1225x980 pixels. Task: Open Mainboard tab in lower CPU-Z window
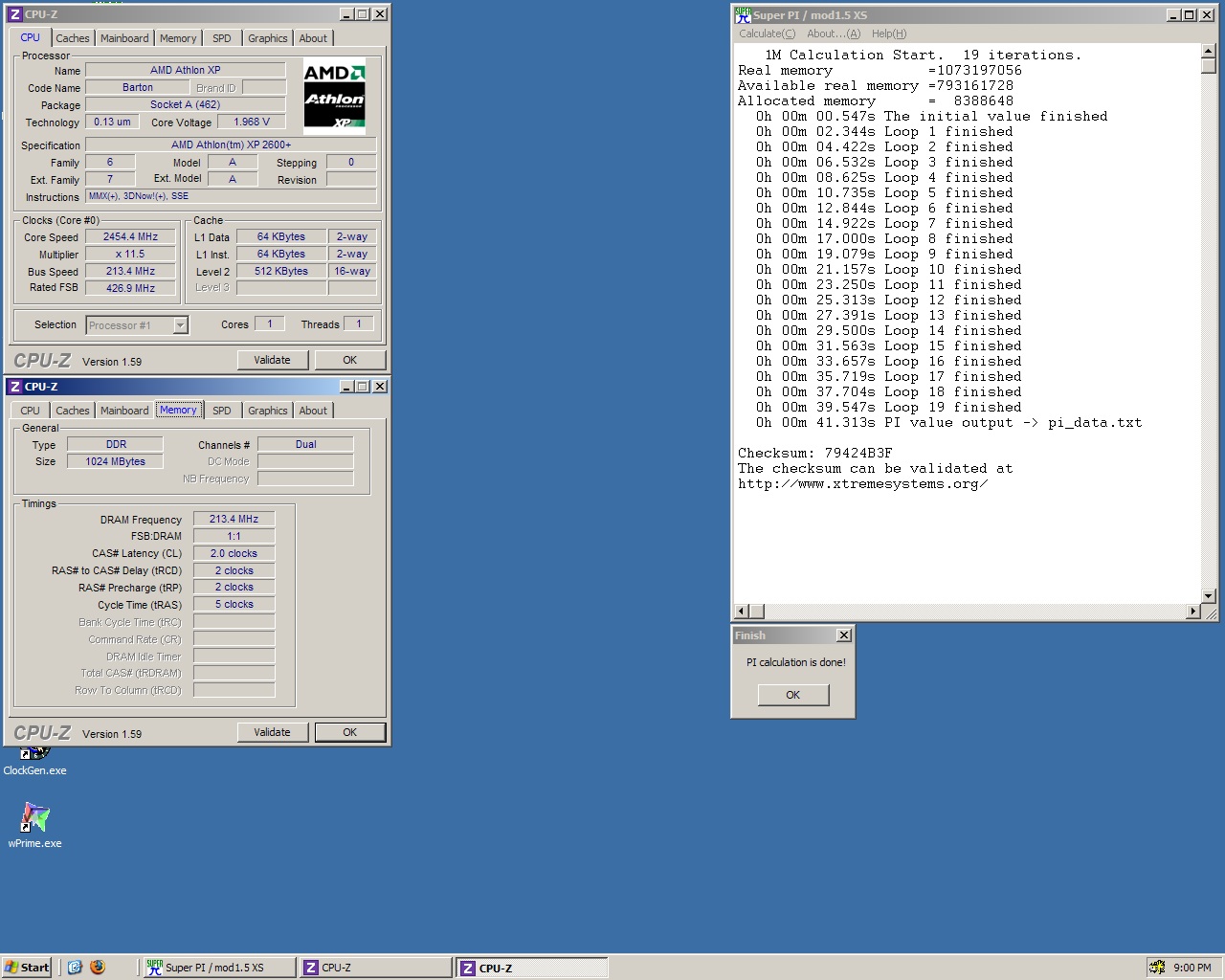click(x=124, y=411)
